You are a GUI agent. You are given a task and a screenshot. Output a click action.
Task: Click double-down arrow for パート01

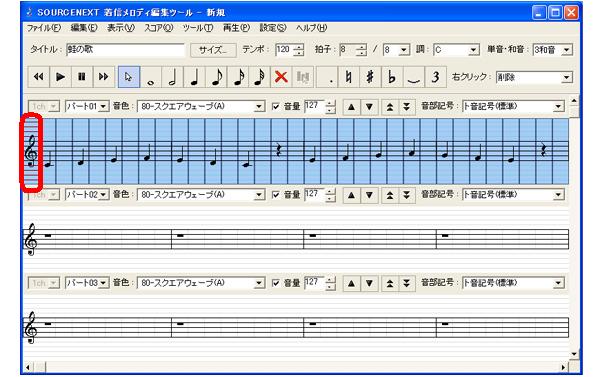407,107
